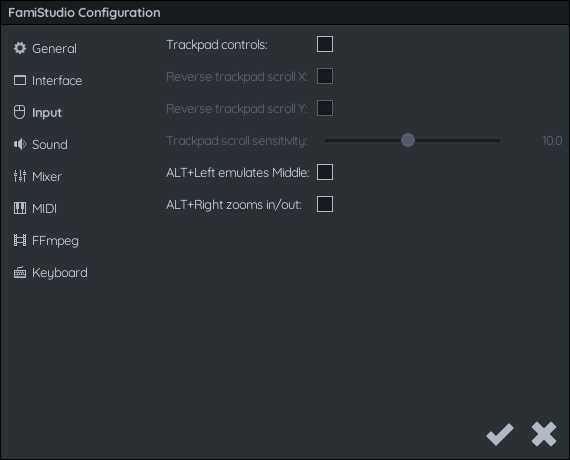Enable the Trackpad controls checkbox

click(x=325, y=44)
